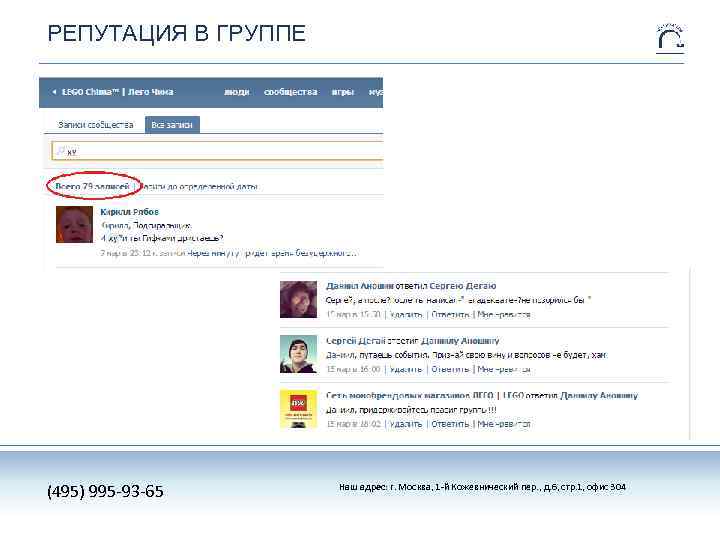
Task: Select the company logo icon on the slide
Action: point(670,39)
